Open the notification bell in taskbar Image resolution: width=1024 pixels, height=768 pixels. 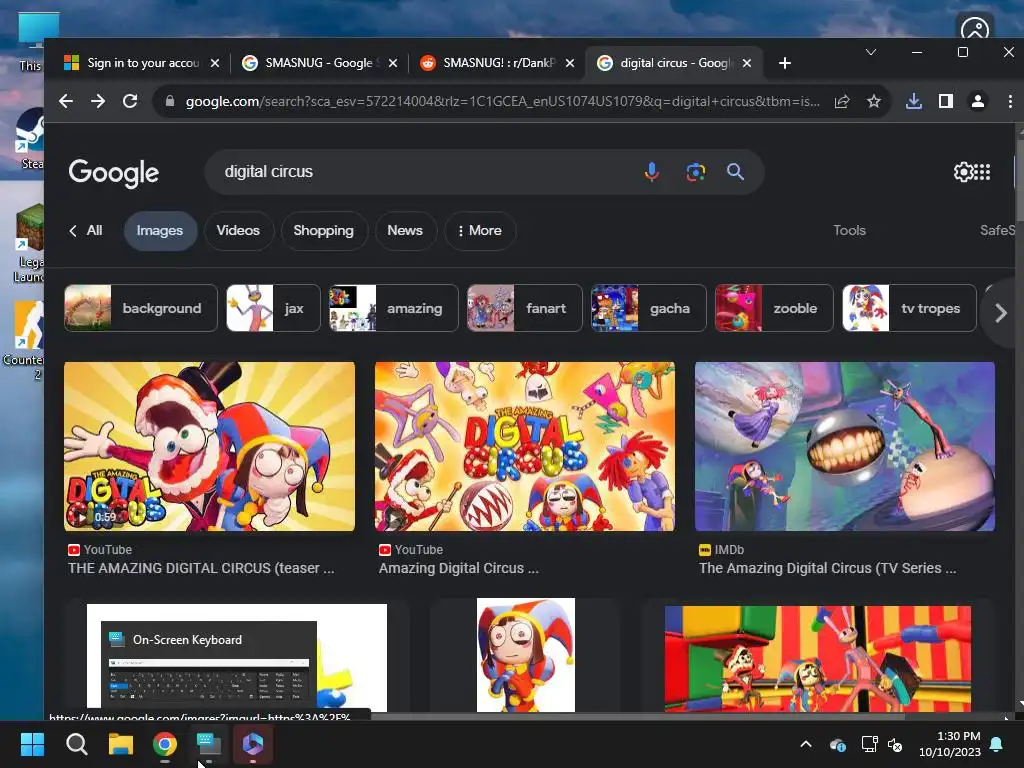point(997,744)
